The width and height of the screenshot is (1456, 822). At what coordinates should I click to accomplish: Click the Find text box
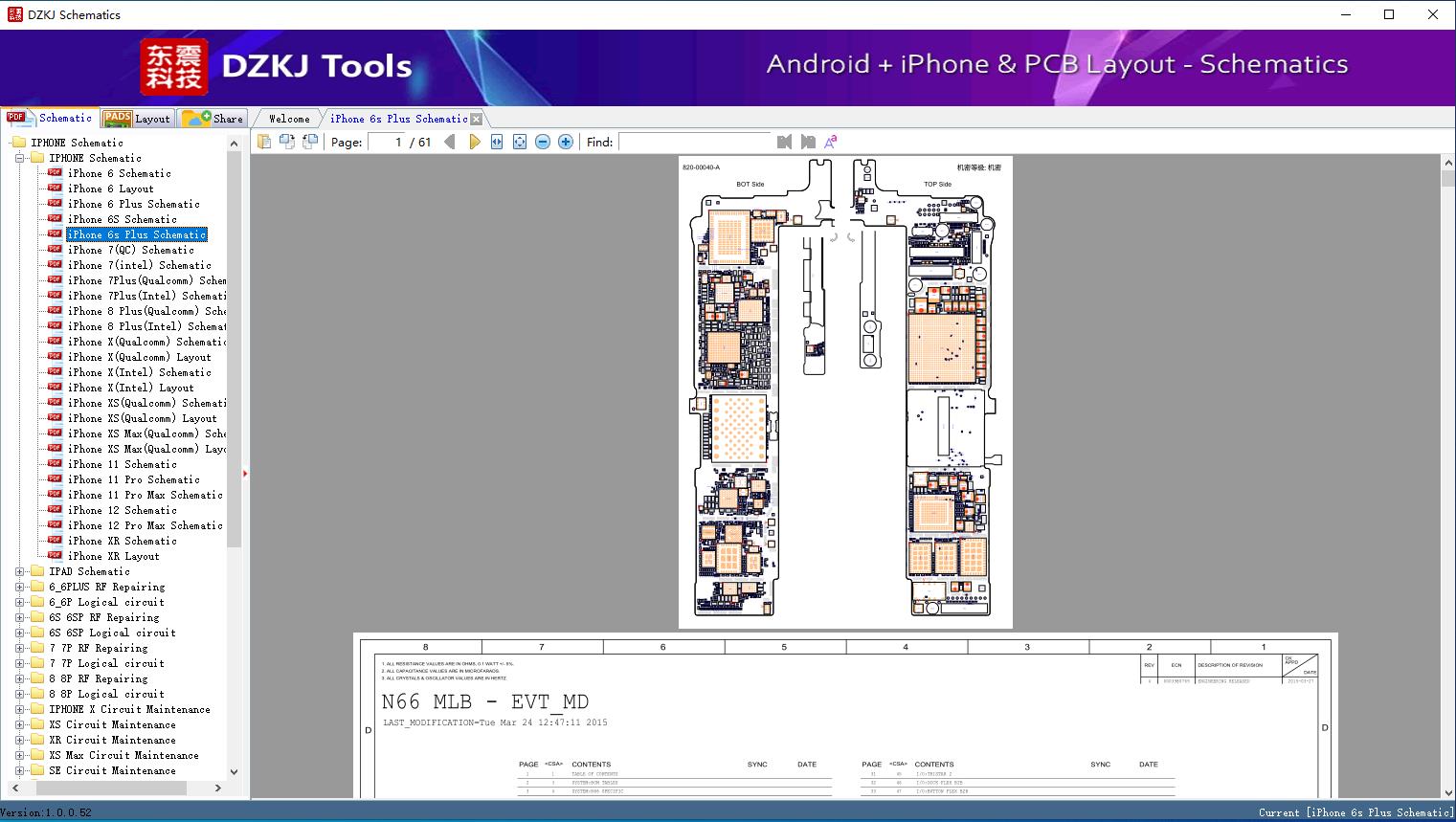pos(695,142)
